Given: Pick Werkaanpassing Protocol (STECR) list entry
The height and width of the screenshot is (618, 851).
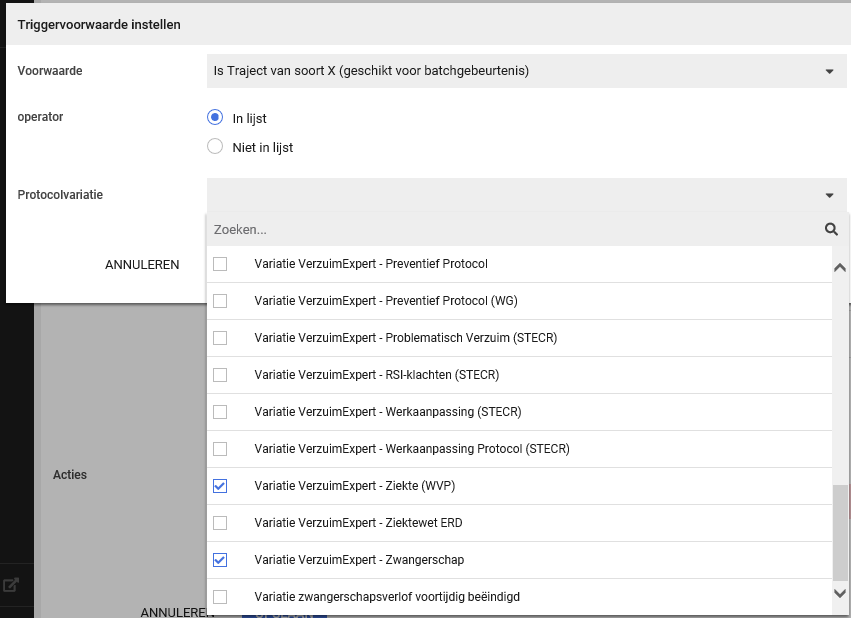Looking at the screenshot, I should coord(411,449).
